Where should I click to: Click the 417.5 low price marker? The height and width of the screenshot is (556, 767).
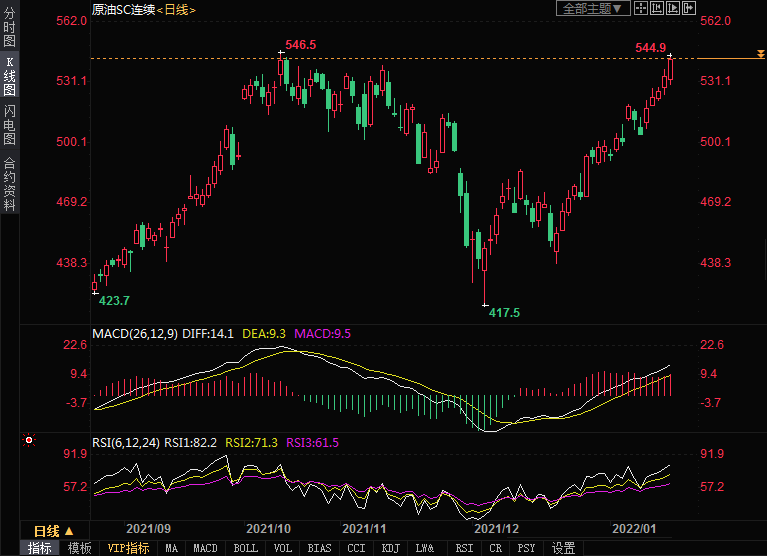(x=503, y=313)
